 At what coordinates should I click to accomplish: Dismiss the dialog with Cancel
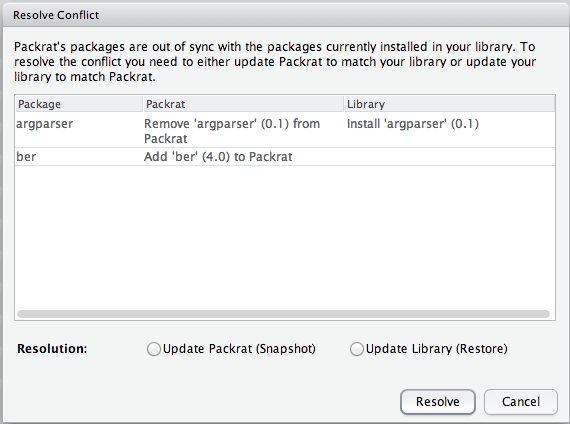(521, 401)
